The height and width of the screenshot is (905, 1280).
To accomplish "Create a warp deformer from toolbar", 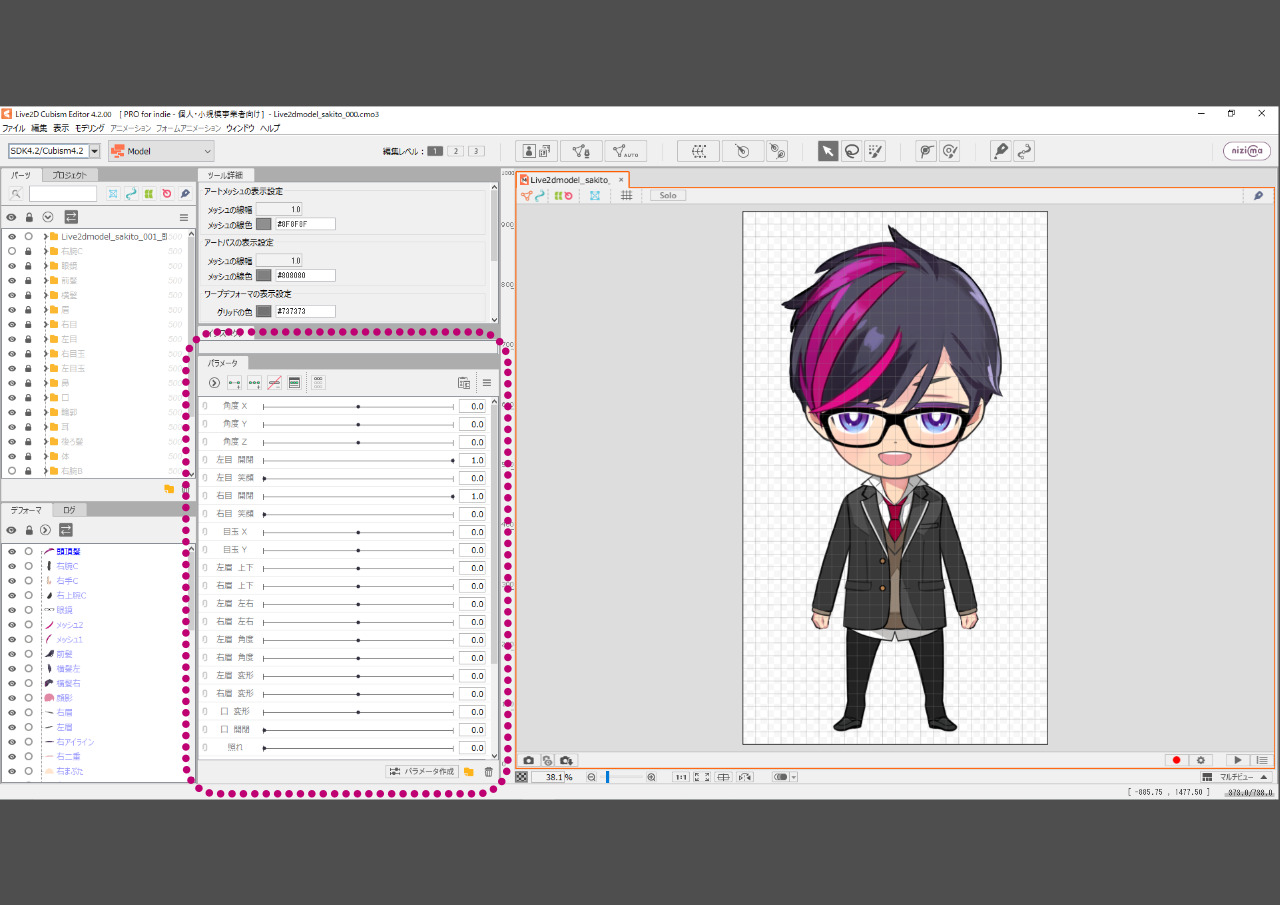I will coord(698,151).
